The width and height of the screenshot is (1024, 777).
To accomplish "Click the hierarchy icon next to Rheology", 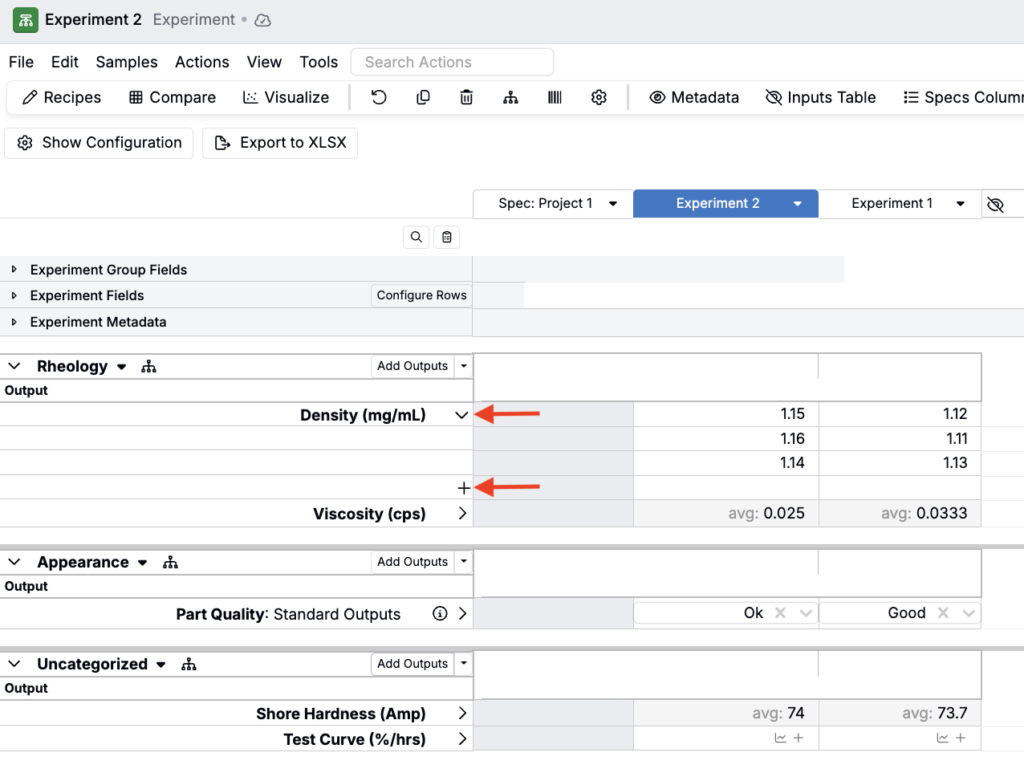I will (x=149, y=367).
